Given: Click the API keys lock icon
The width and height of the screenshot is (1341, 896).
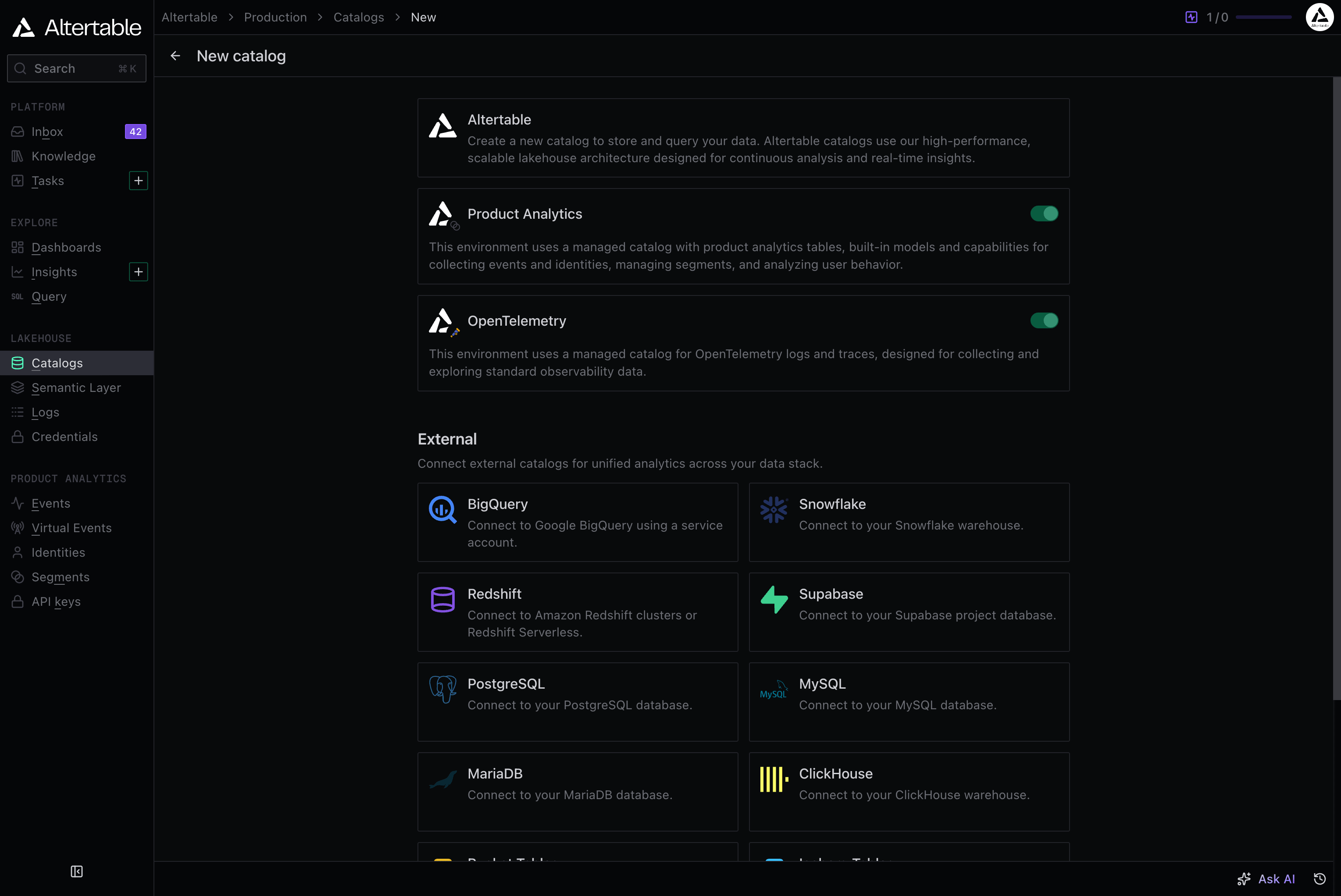Looking at the screenshot, I should [x=18, y=602].
